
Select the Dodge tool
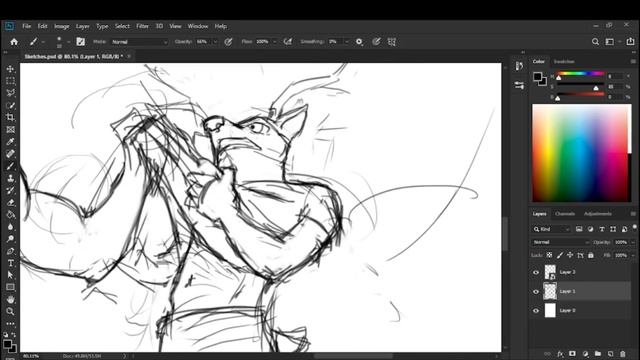pyautogui.click(x=11, y=239)
